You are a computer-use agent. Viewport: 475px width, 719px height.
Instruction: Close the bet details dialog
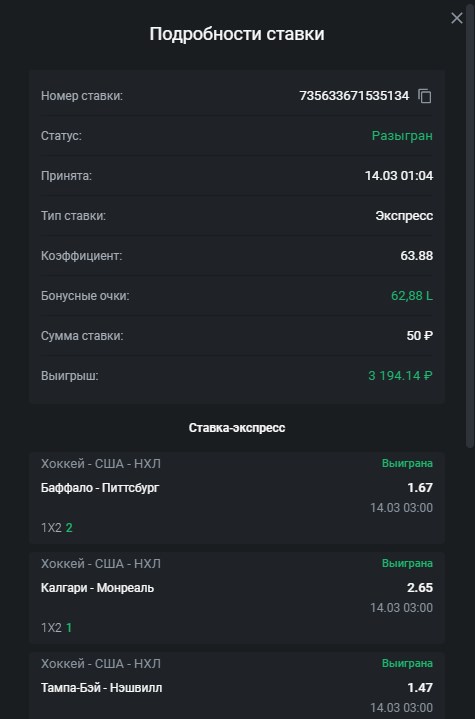(x=457, y=18)
